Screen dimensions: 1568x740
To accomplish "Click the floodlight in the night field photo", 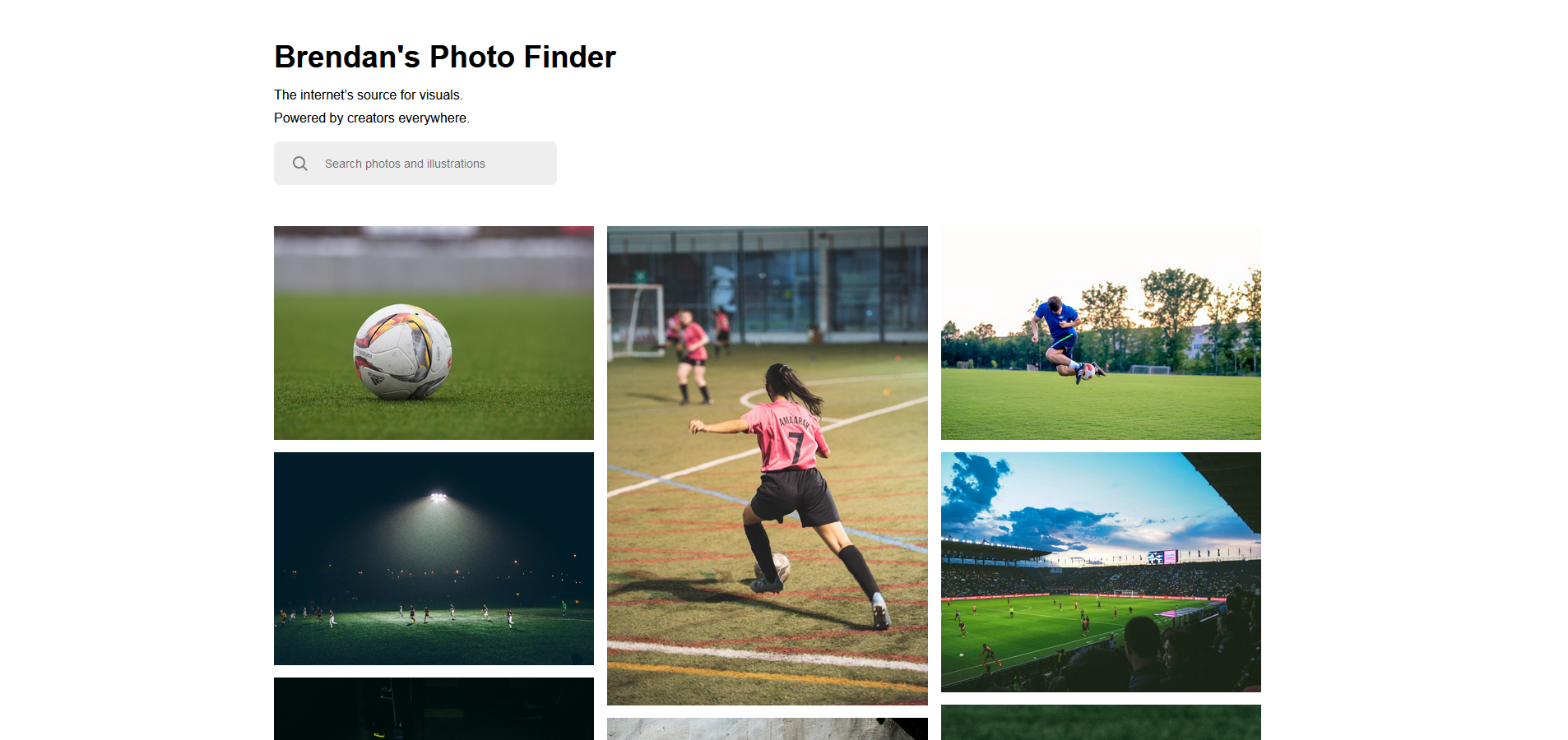I will pyautogui.click(x=438, y=497).
